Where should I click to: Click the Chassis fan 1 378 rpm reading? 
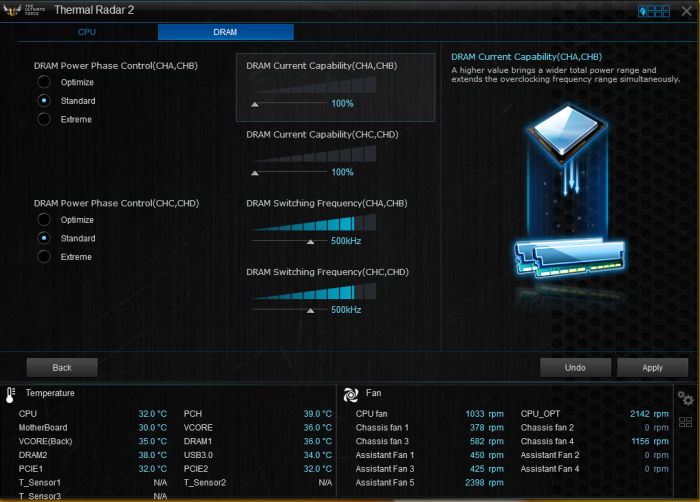(x=487, y=428)
